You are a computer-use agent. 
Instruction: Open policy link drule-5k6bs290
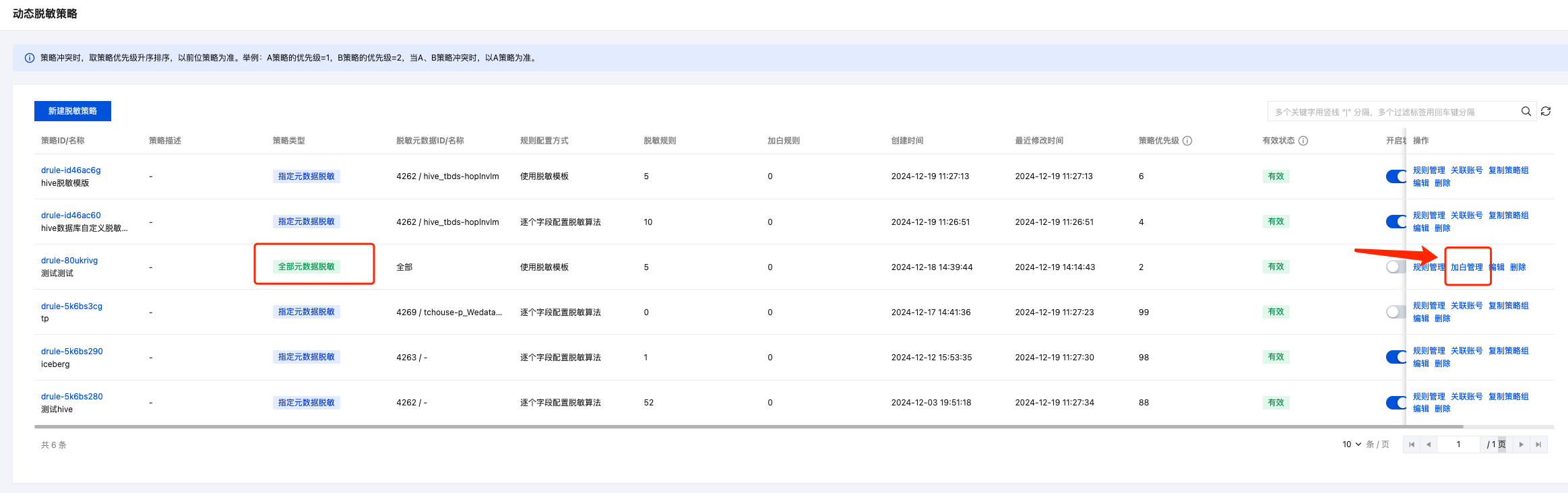pos(72,352)
